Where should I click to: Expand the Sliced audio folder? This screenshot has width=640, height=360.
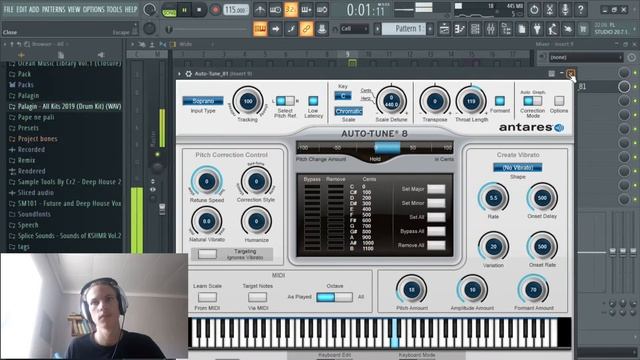(x=36, y=193)
